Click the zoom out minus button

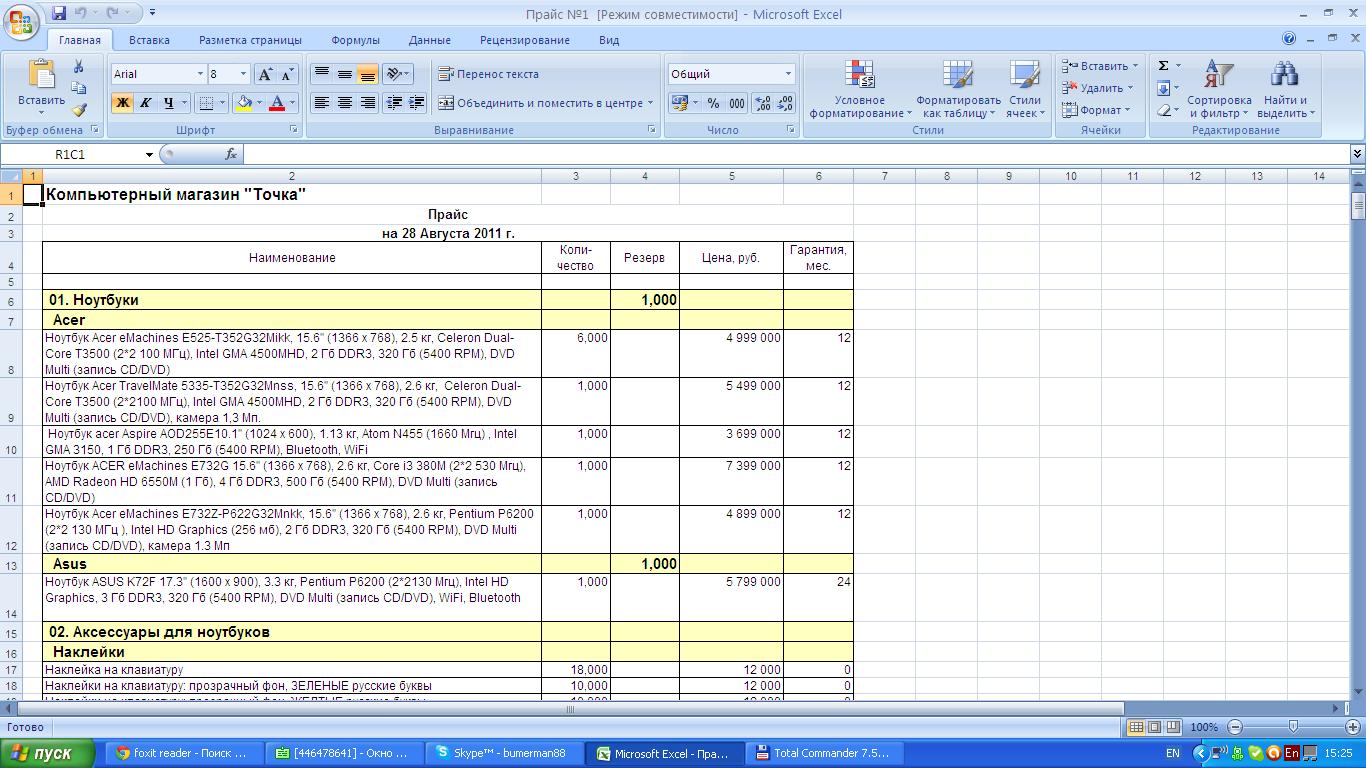(1235, 727)
